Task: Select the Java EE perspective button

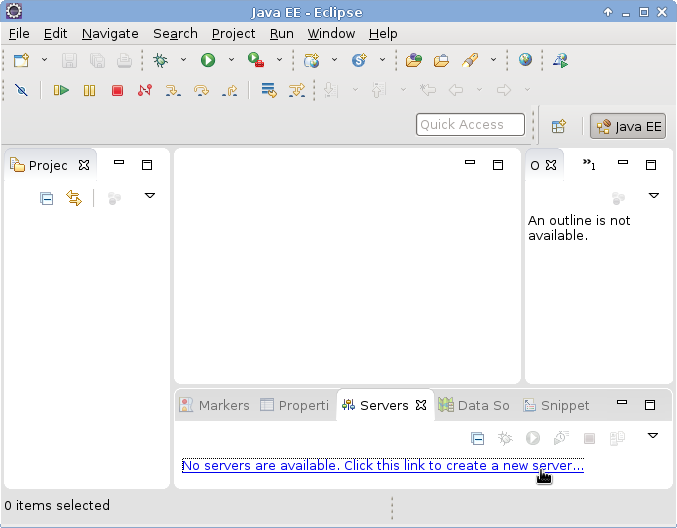Action: 628,126
